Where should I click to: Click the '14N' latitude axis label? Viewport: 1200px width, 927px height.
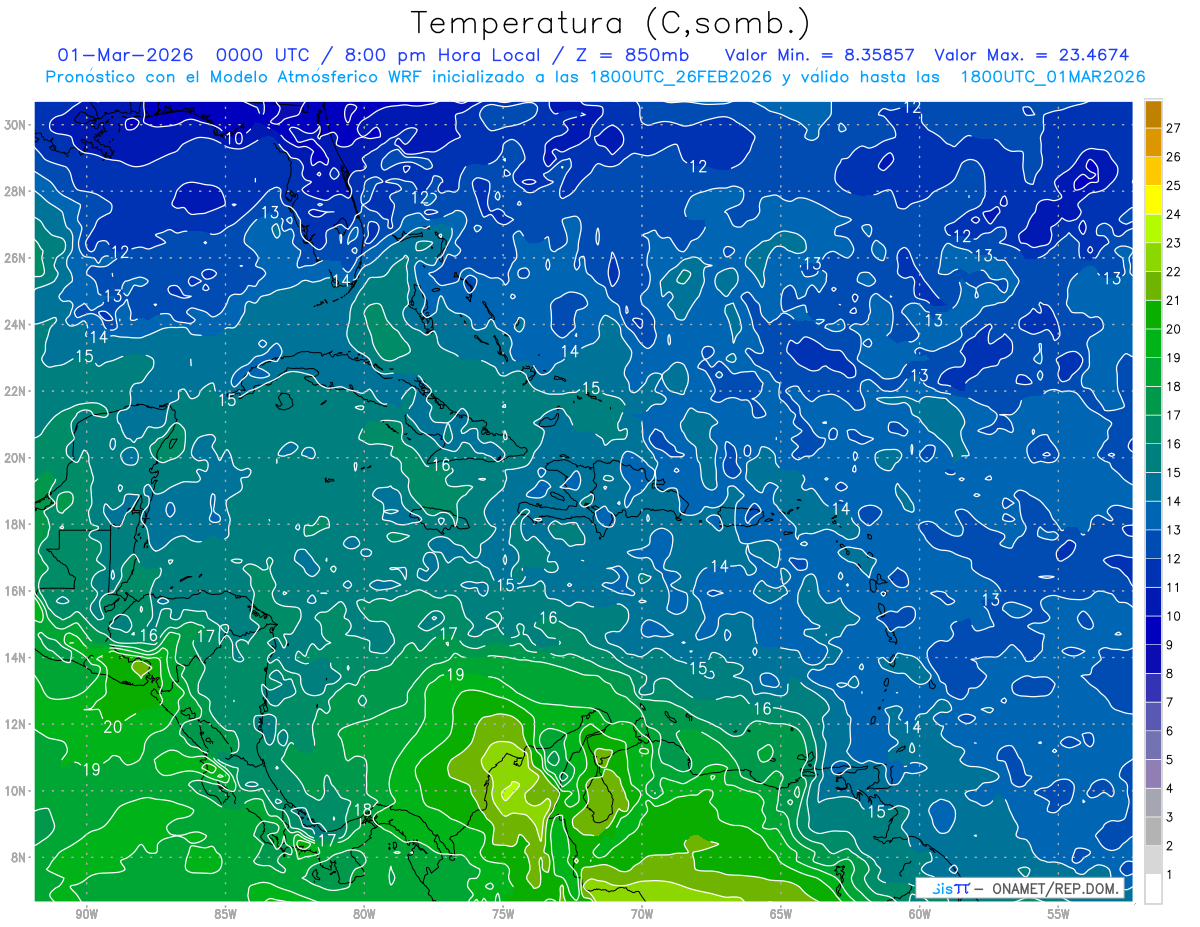point(17,658)
